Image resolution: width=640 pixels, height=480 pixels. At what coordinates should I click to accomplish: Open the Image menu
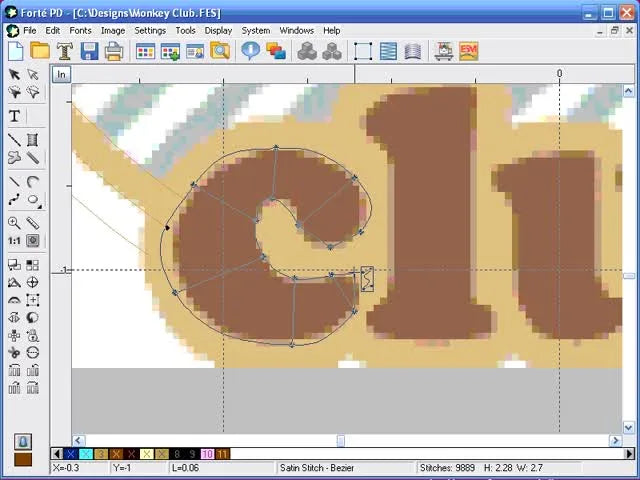[x=113, y=31]
